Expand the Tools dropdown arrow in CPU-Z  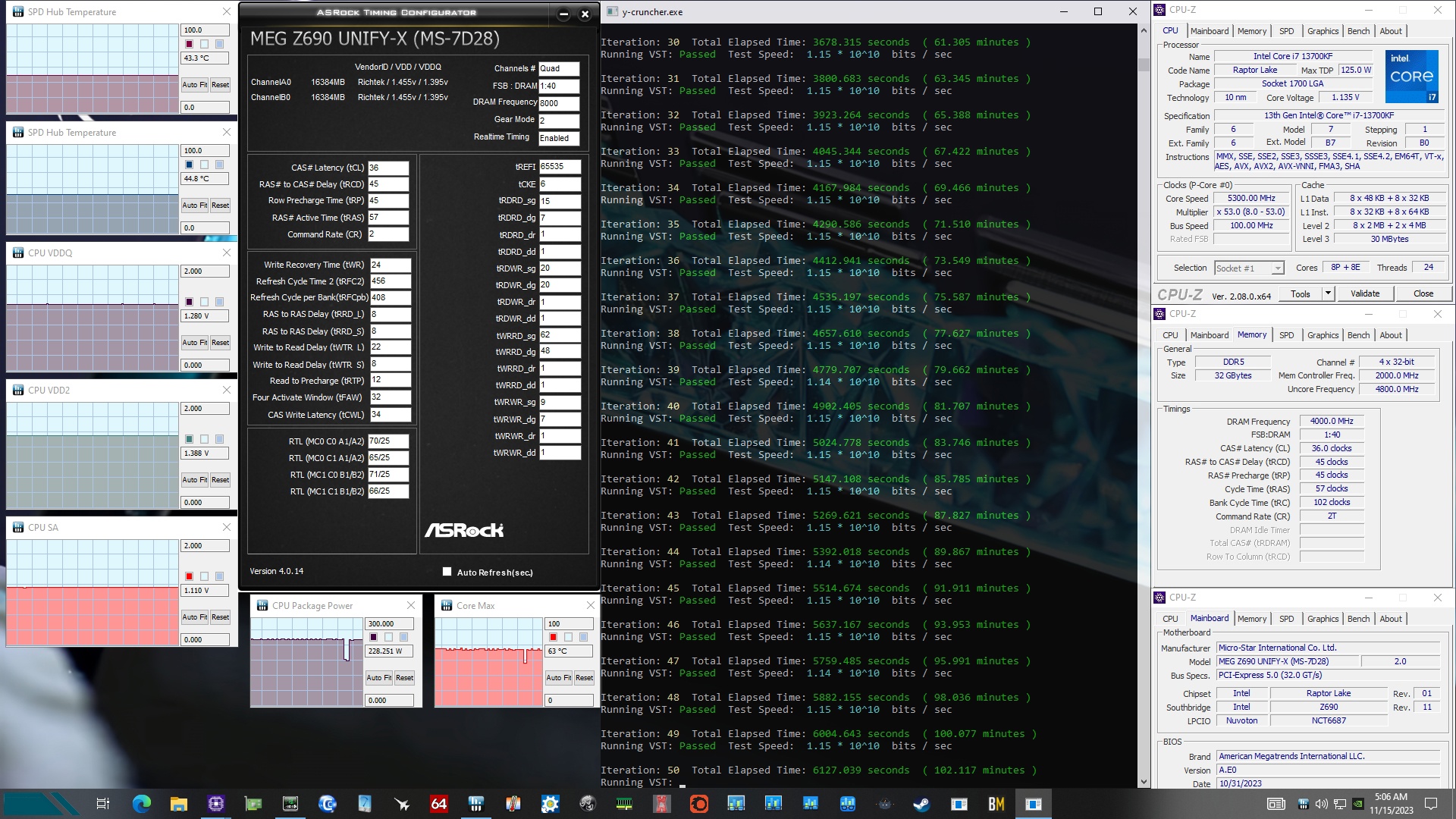[x=1328, y=293]
